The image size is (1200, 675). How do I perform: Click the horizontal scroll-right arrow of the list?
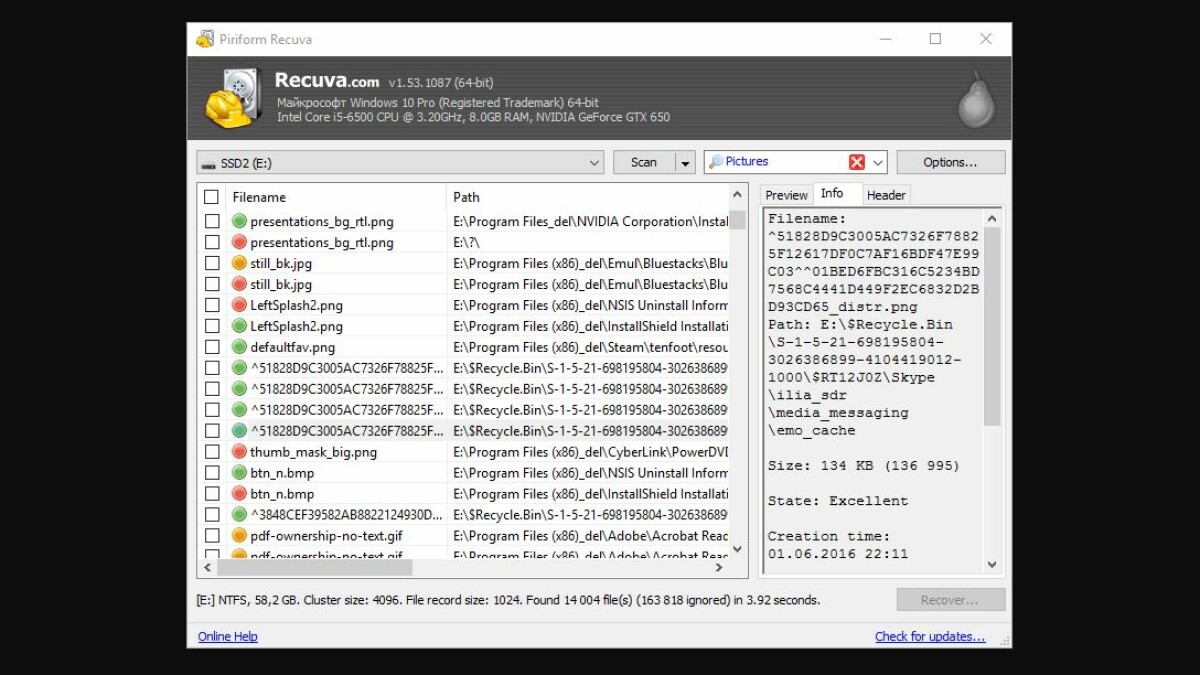pos(718,567)
